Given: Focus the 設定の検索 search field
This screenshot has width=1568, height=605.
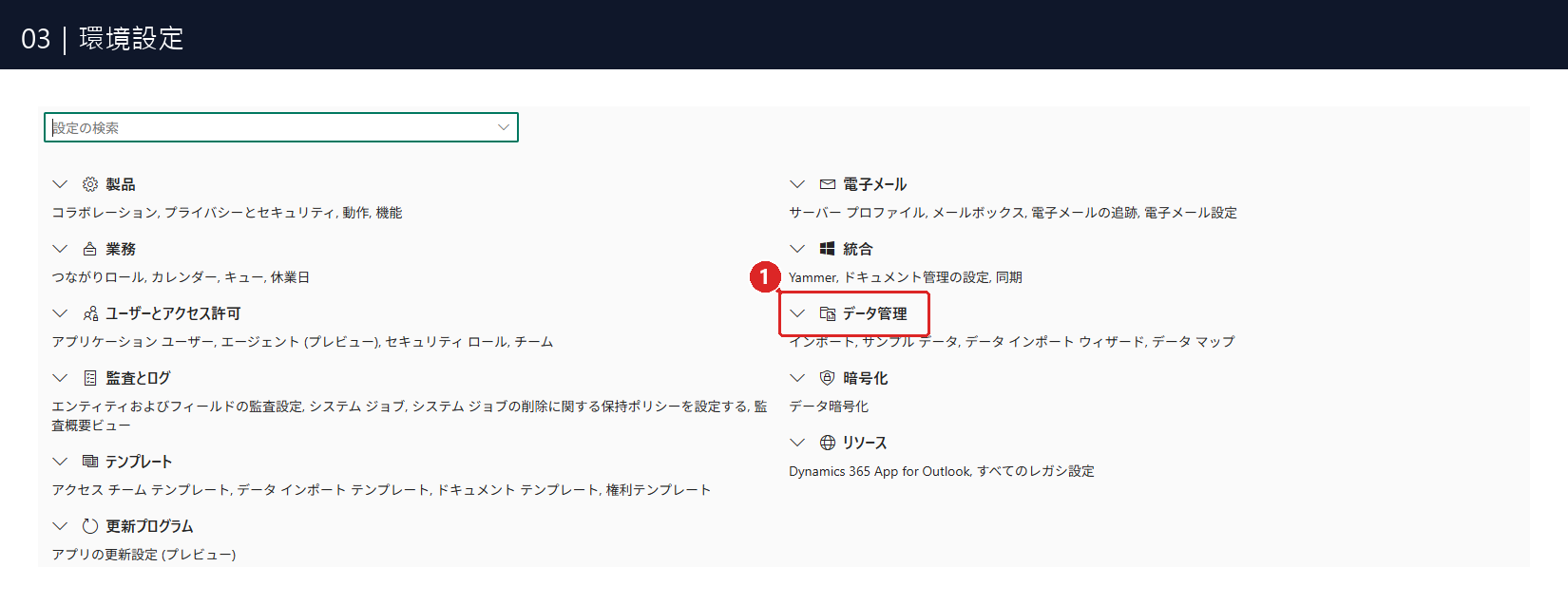Looking at the screenshot, I should [x=281, y=127].
